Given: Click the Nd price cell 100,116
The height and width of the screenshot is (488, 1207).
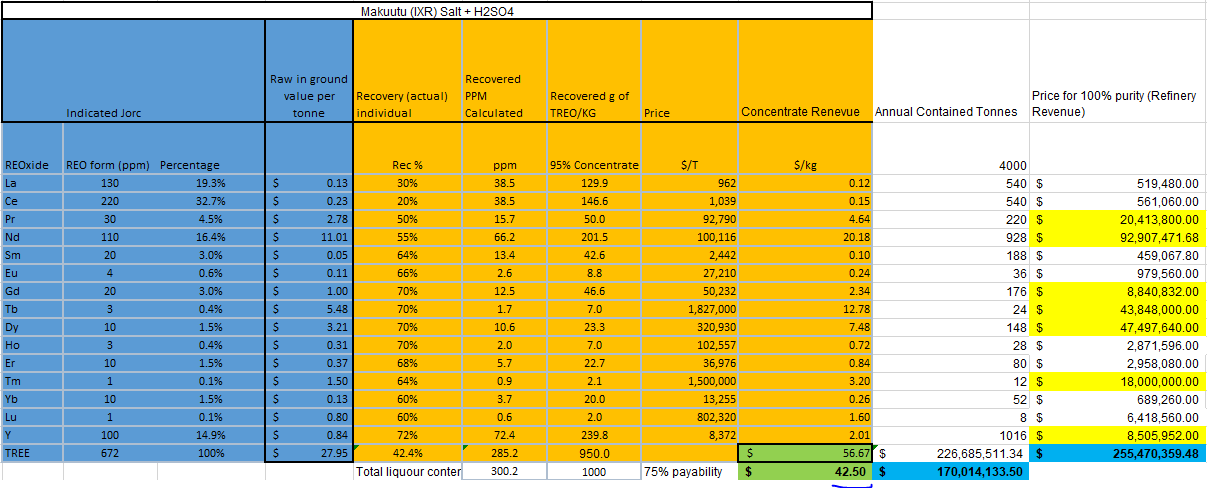Looking at the screenshot, I should (x=689, y=238).
